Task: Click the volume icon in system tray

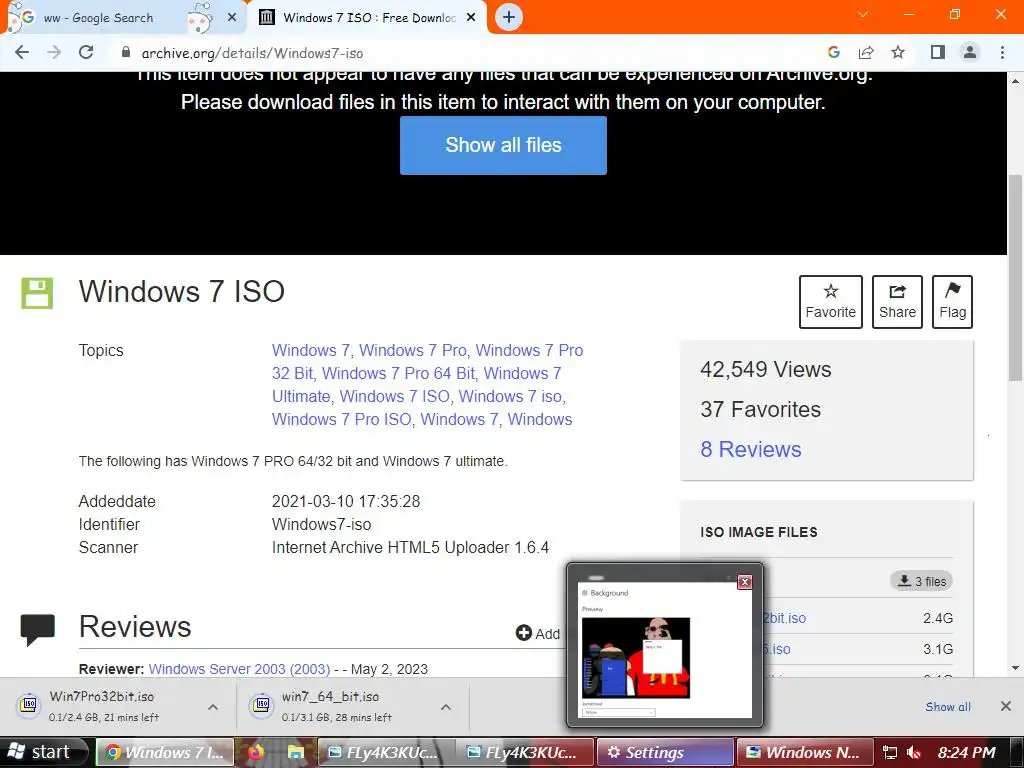Action: pyautogui.click(x=914, y=752)
